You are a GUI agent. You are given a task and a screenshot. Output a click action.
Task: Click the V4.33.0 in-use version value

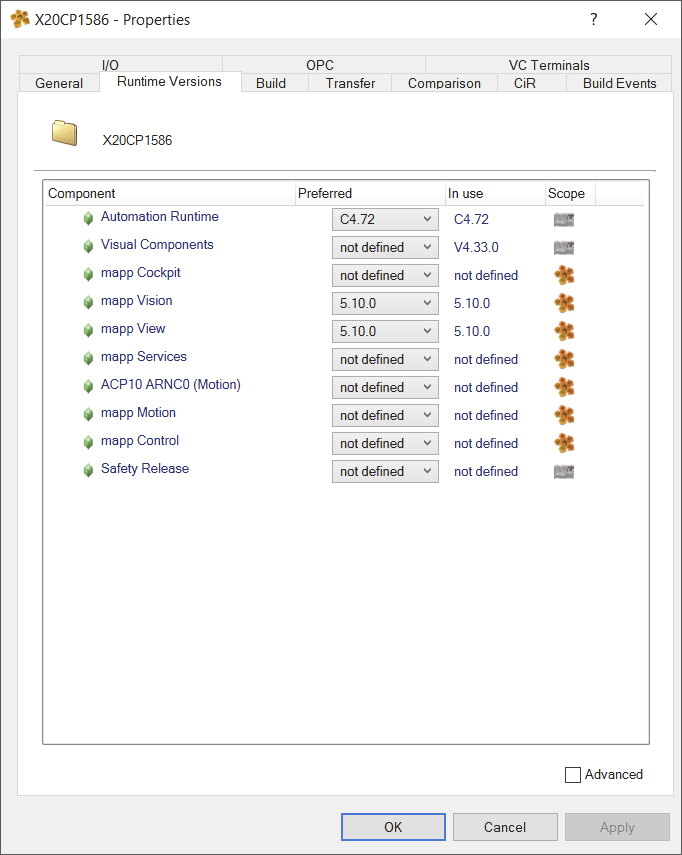pos(476,248)
